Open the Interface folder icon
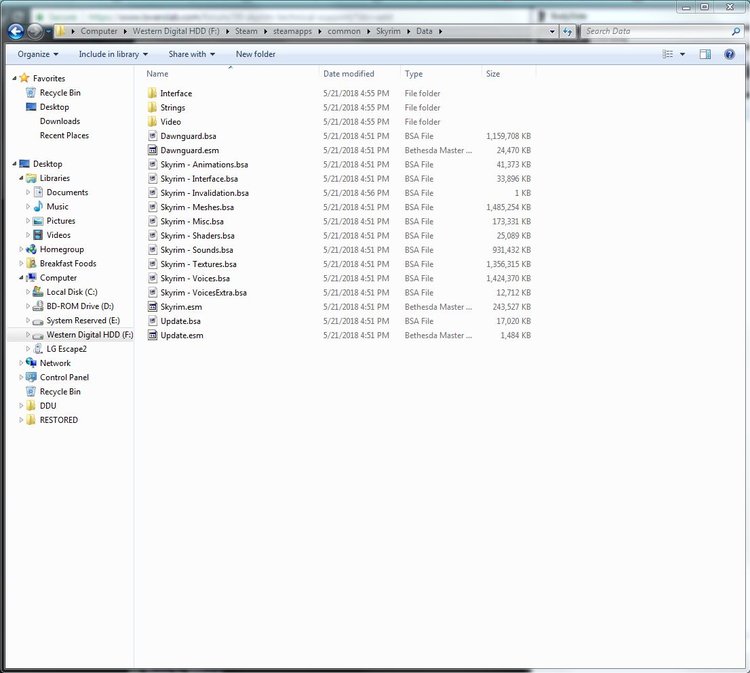 coord(152,93)
